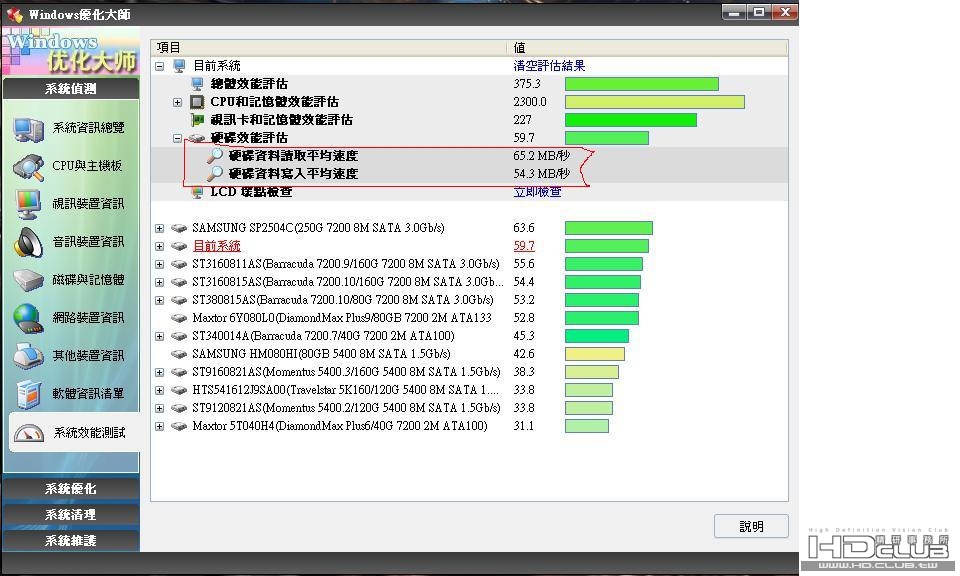Close the Windows優化大師 window
The height and width of the screenshot is (576, 960).
[x=784, y=12]
